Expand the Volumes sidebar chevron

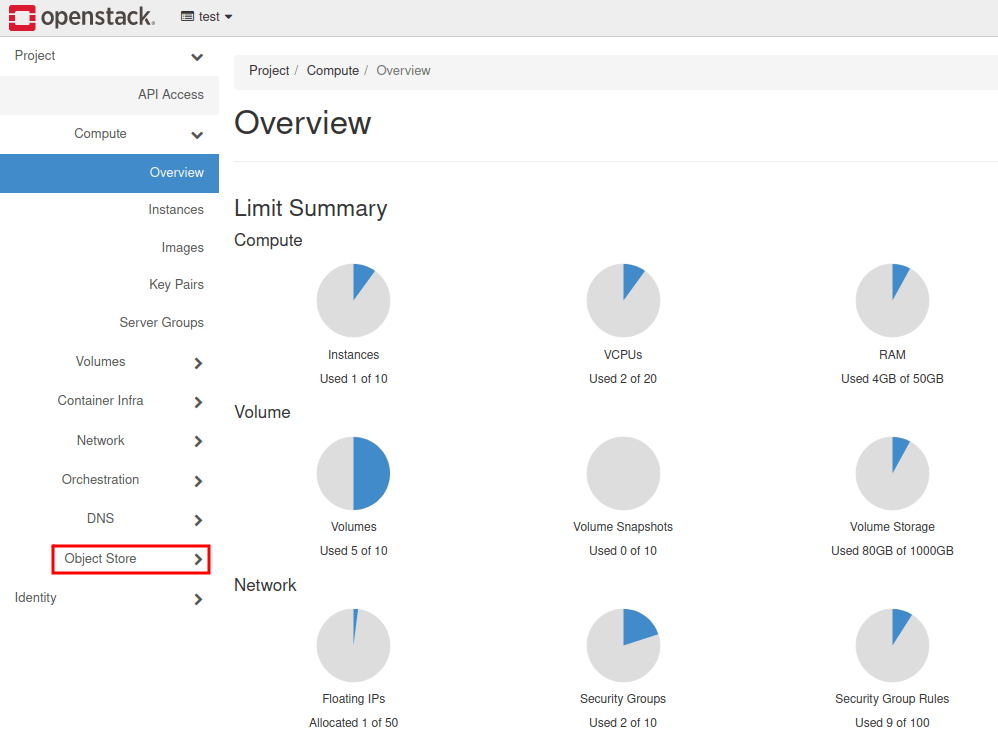pyautogui.click(x=198, y=363)
